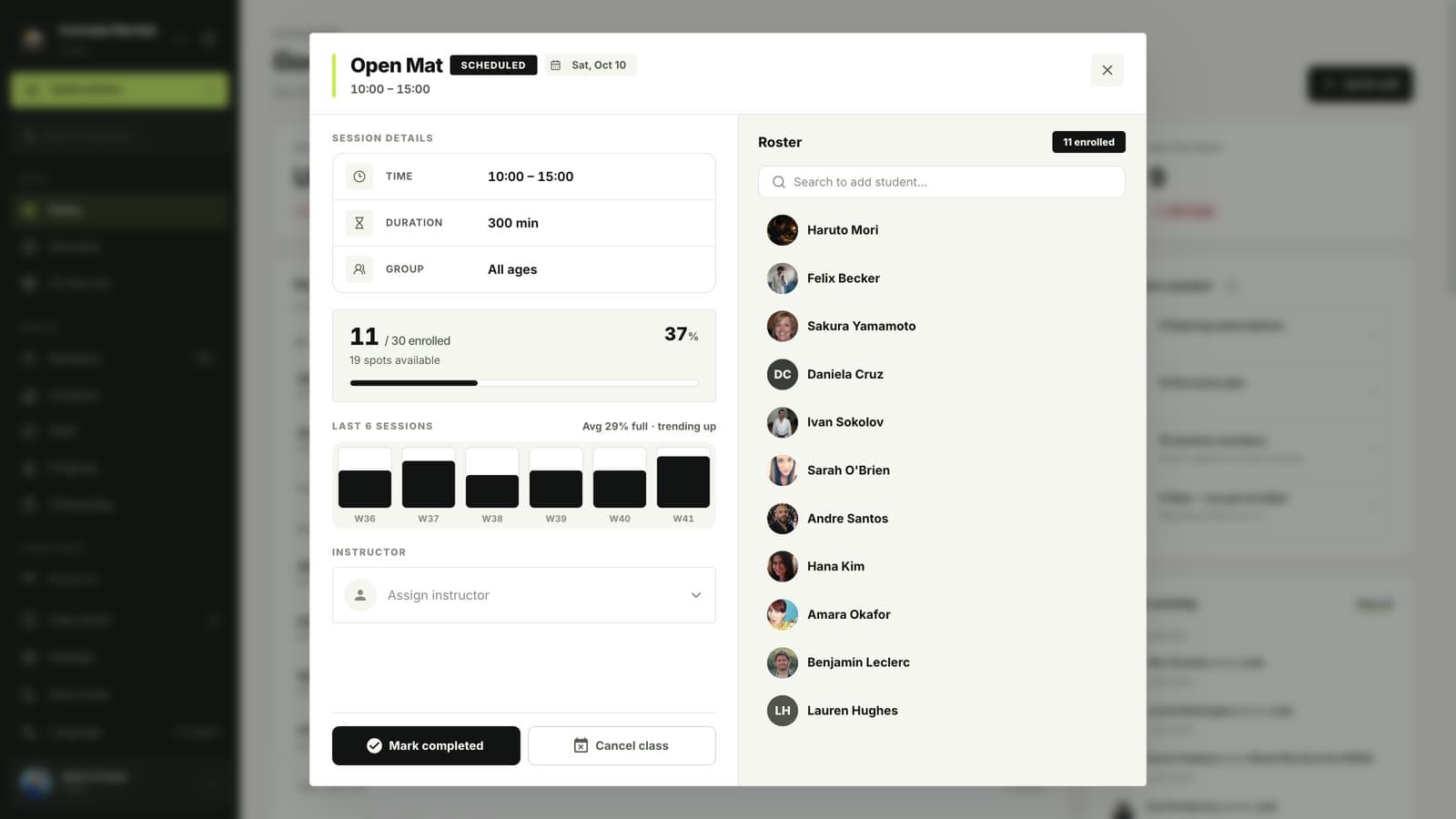Open Felix Becker's avatar
This screenshot has height=819, width=1456.
click(783, 278)
